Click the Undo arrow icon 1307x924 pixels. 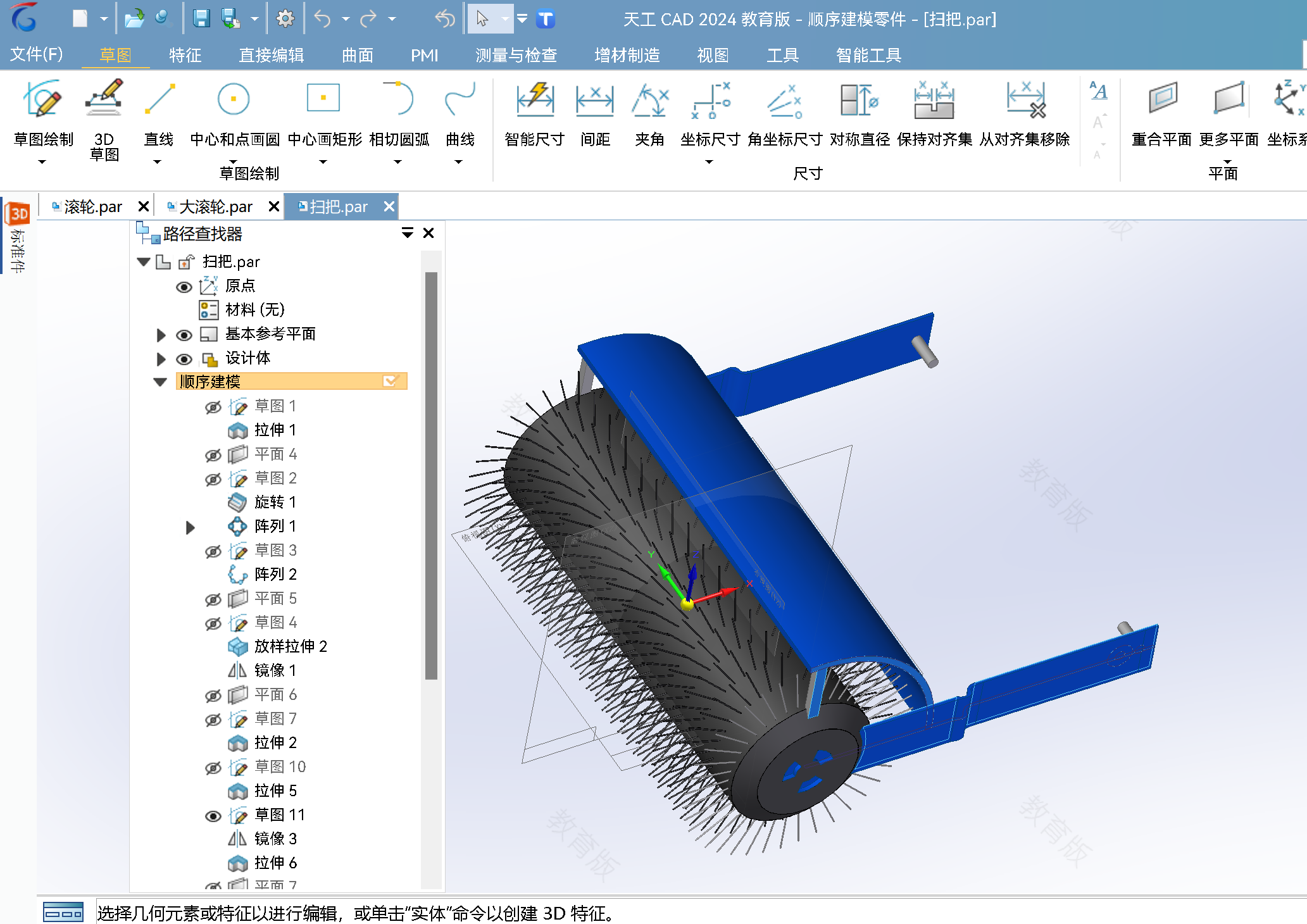[322, 19]
